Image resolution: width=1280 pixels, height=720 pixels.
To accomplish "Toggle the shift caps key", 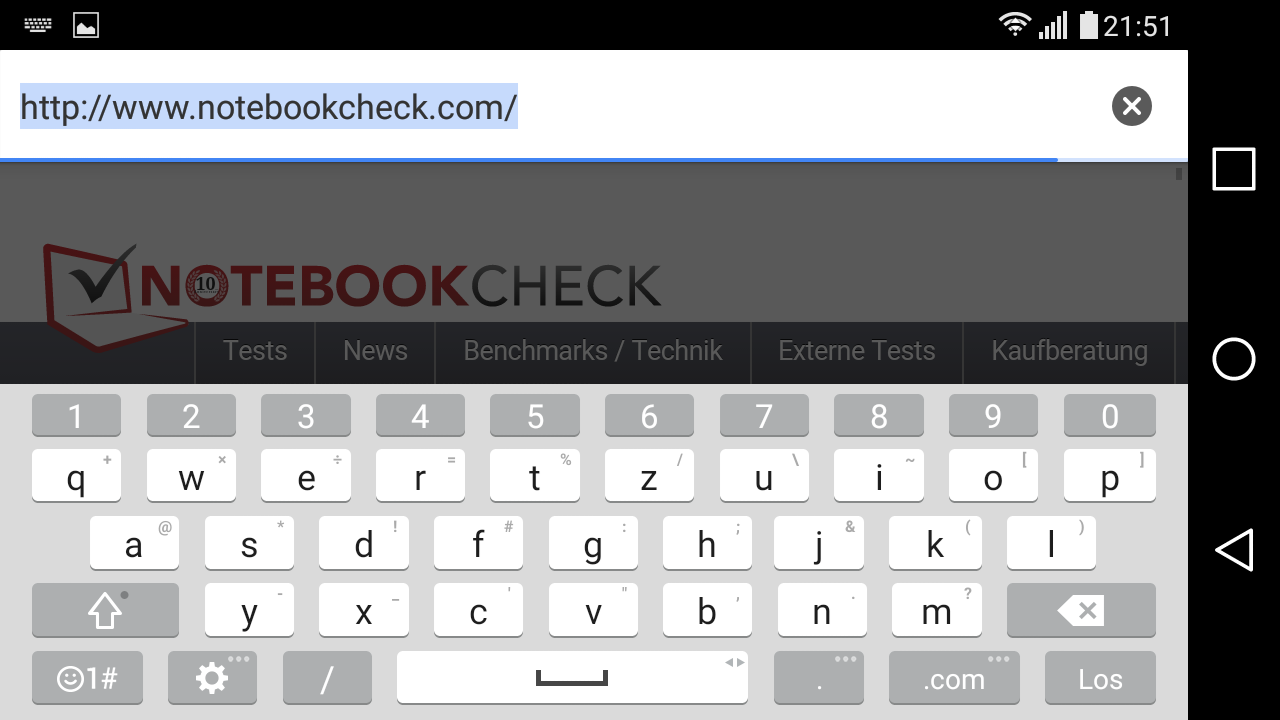I will click(105, 610).
